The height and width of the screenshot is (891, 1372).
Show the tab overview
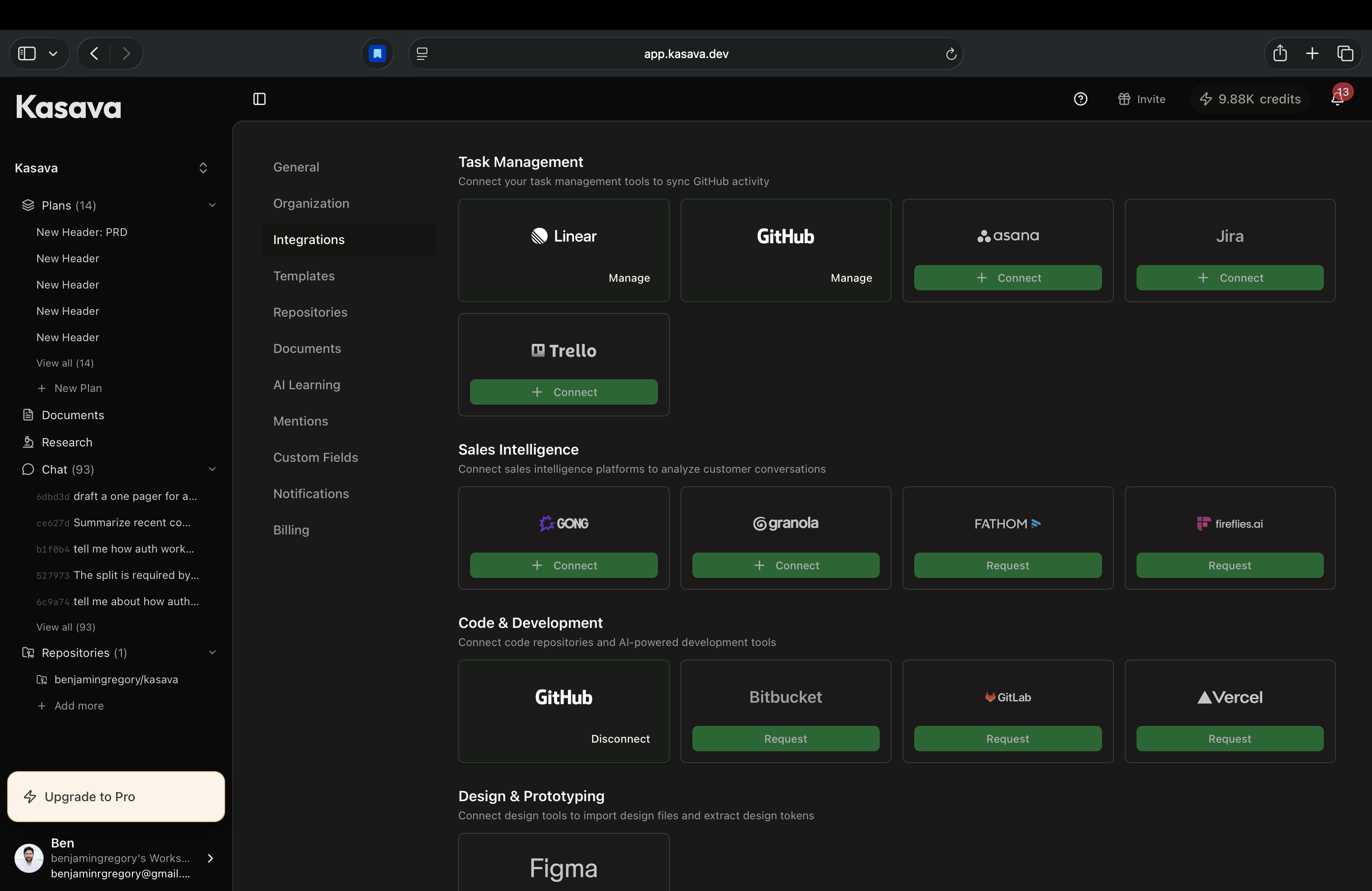coord(1345,54)
